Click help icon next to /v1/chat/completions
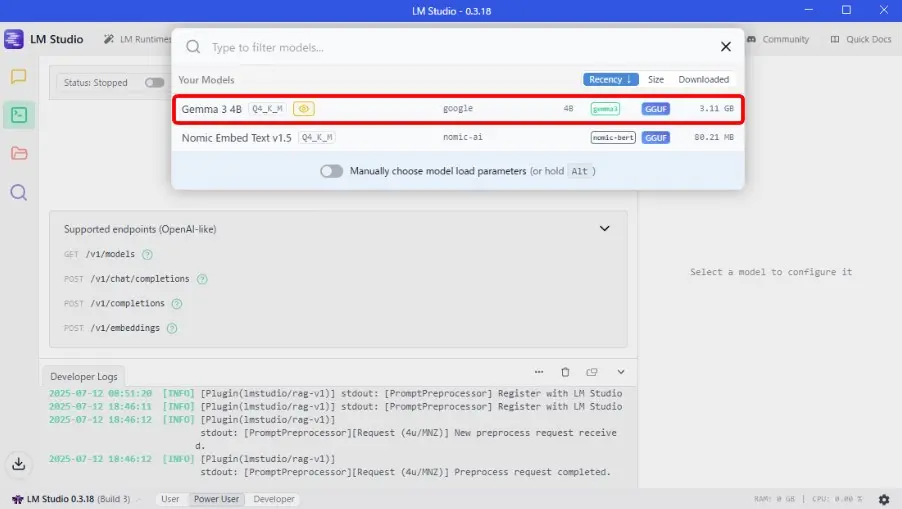The height and width of the screenshot is (509, 902). pos(202,279)
